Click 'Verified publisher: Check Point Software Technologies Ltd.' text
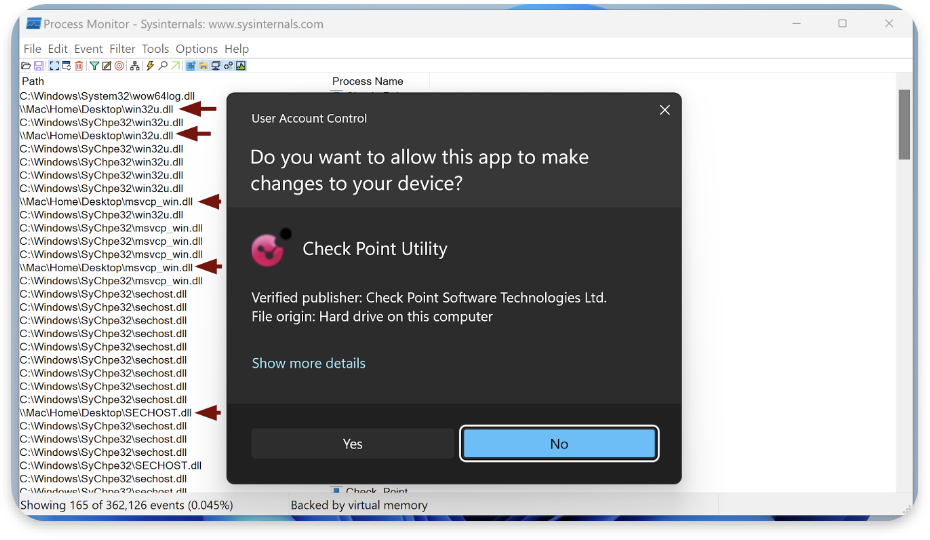The image size is (930, 540). 429,297
